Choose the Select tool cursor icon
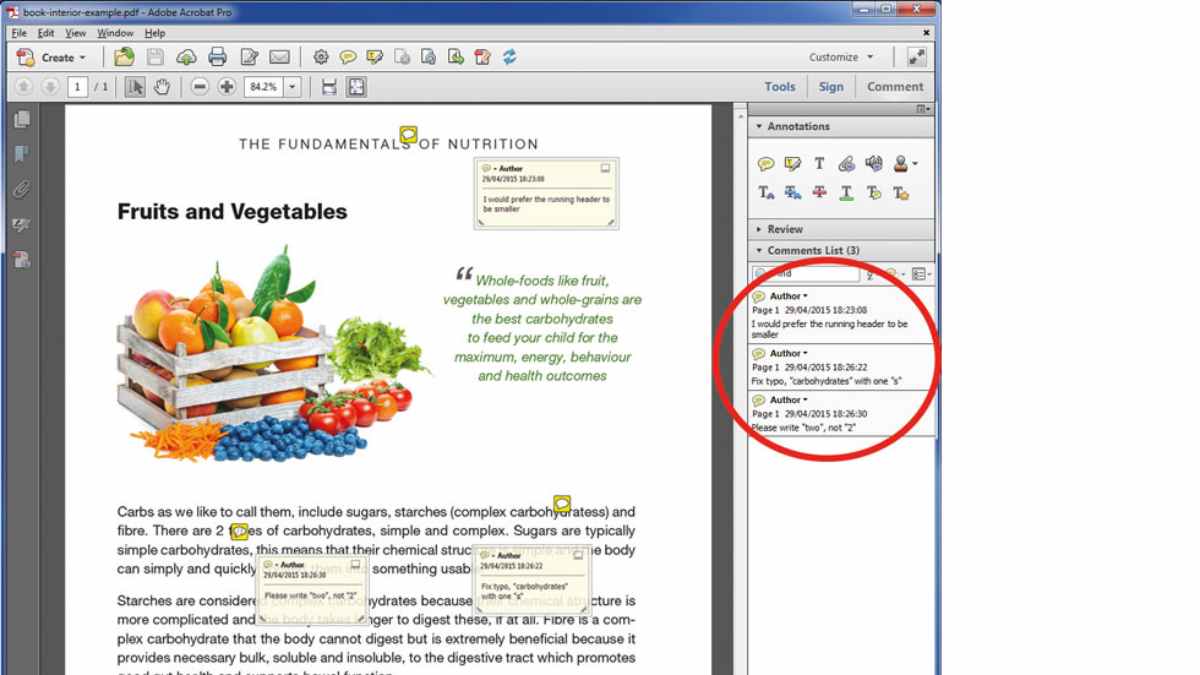The width and height of the screenshot is (1200, 675). pos(135,87)
